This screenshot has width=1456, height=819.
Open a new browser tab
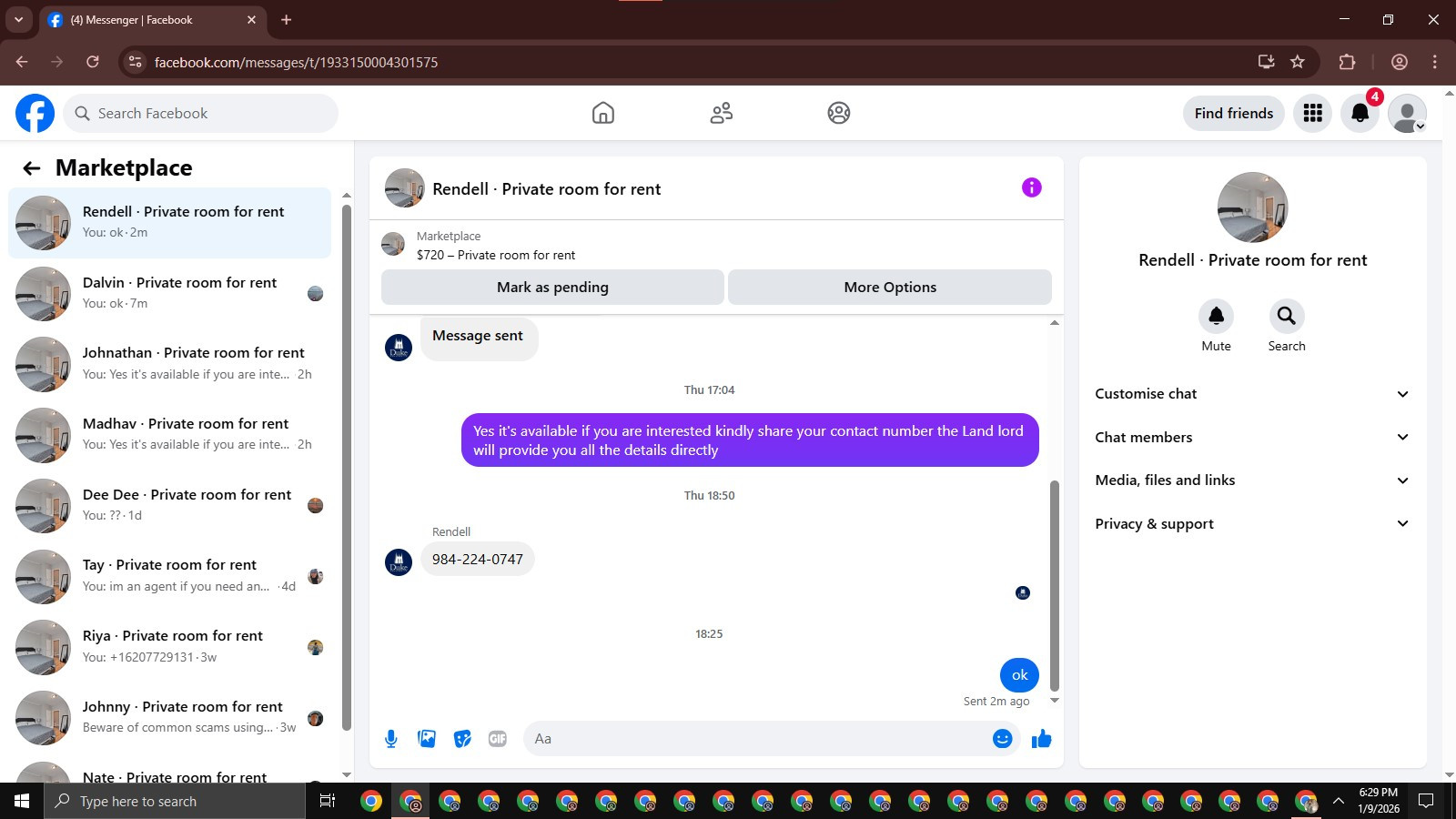pos(287,19)
